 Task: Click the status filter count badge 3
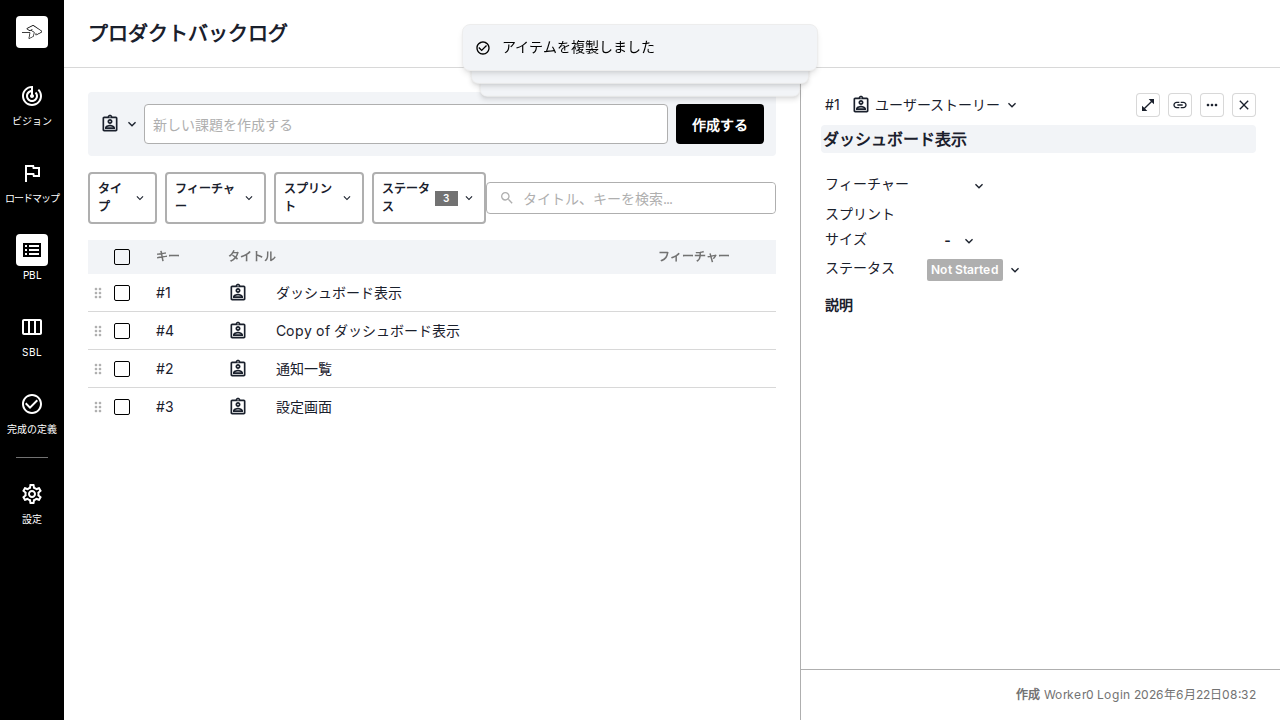pos(446,198)
